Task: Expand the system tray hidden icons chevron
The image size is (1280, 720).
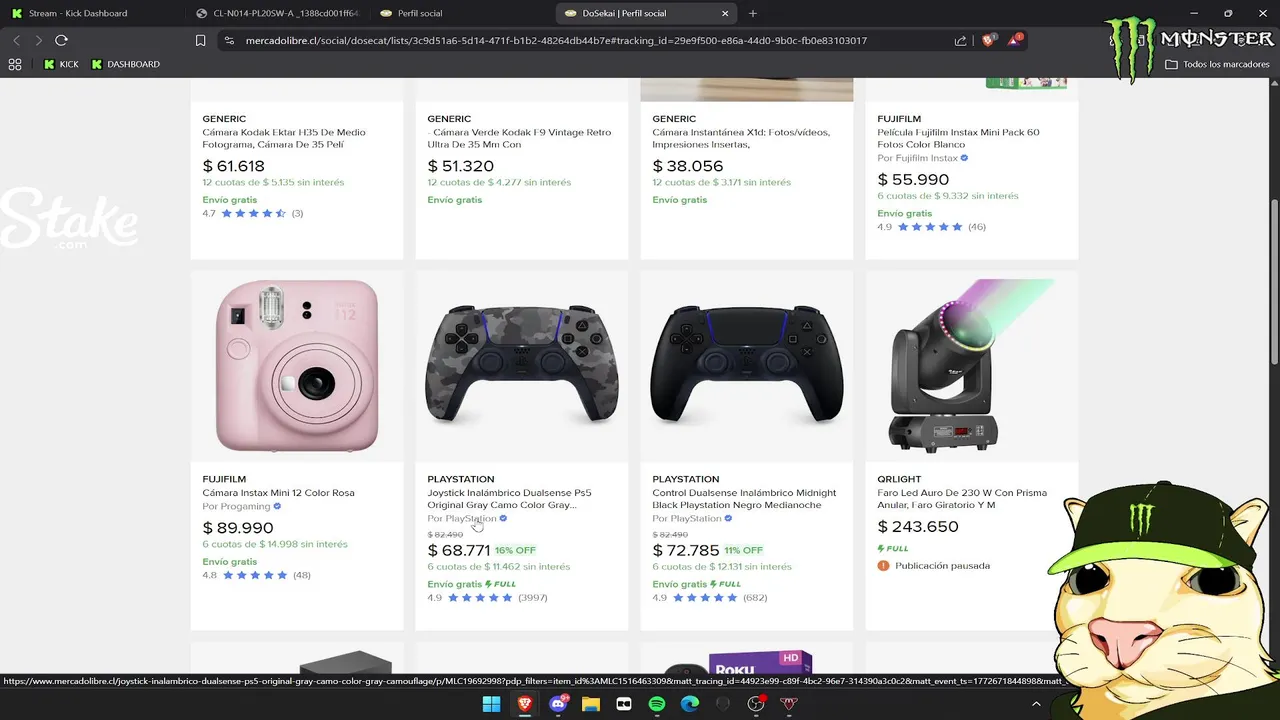Action: (x=1036, y=704)
